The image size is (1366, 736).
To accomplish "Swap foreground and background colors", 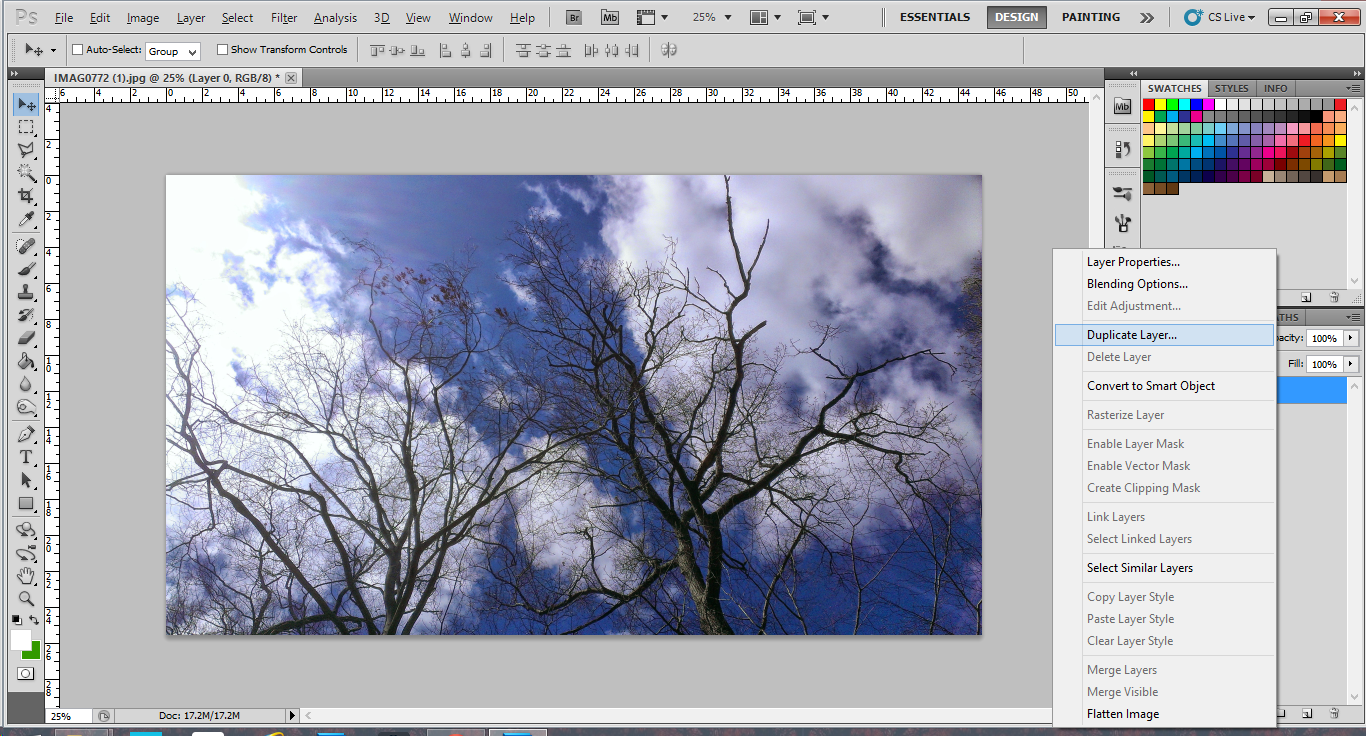I will pos(36,621).
